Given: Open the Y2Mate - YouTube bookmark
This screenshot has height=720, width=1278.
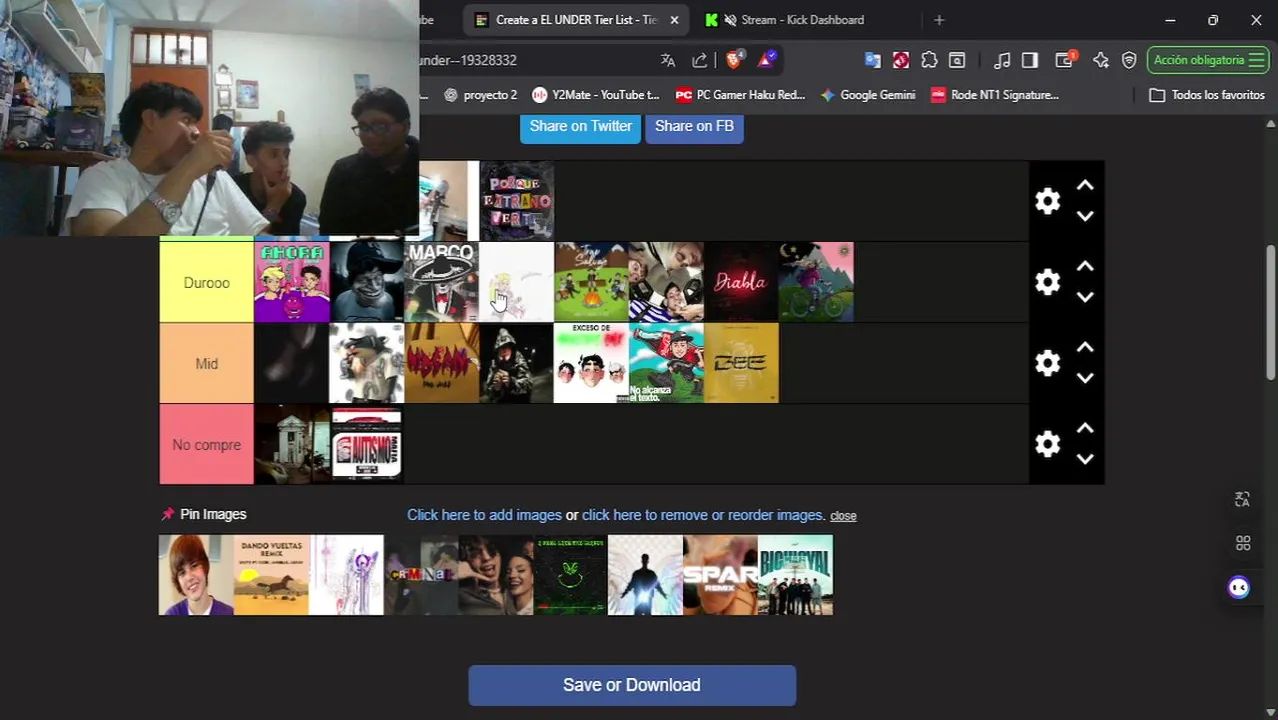Looking at the screenshot, I should [x=596, y=95].
